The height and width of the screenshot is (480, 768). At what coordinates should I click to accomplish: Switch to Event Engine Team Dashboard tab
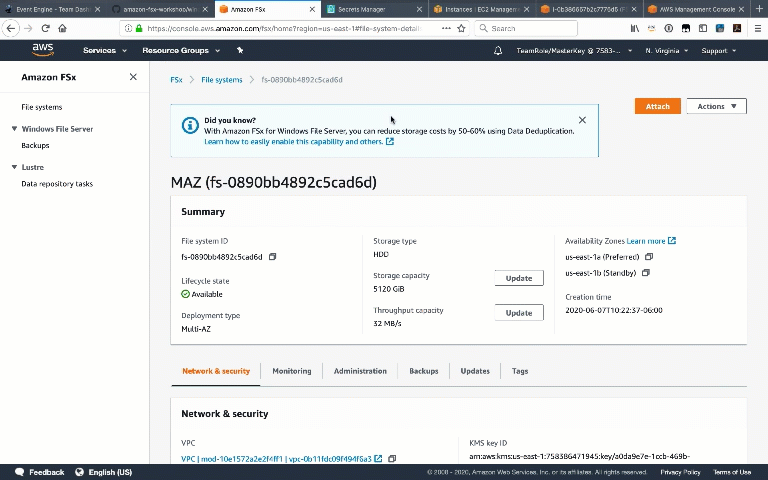53,9
